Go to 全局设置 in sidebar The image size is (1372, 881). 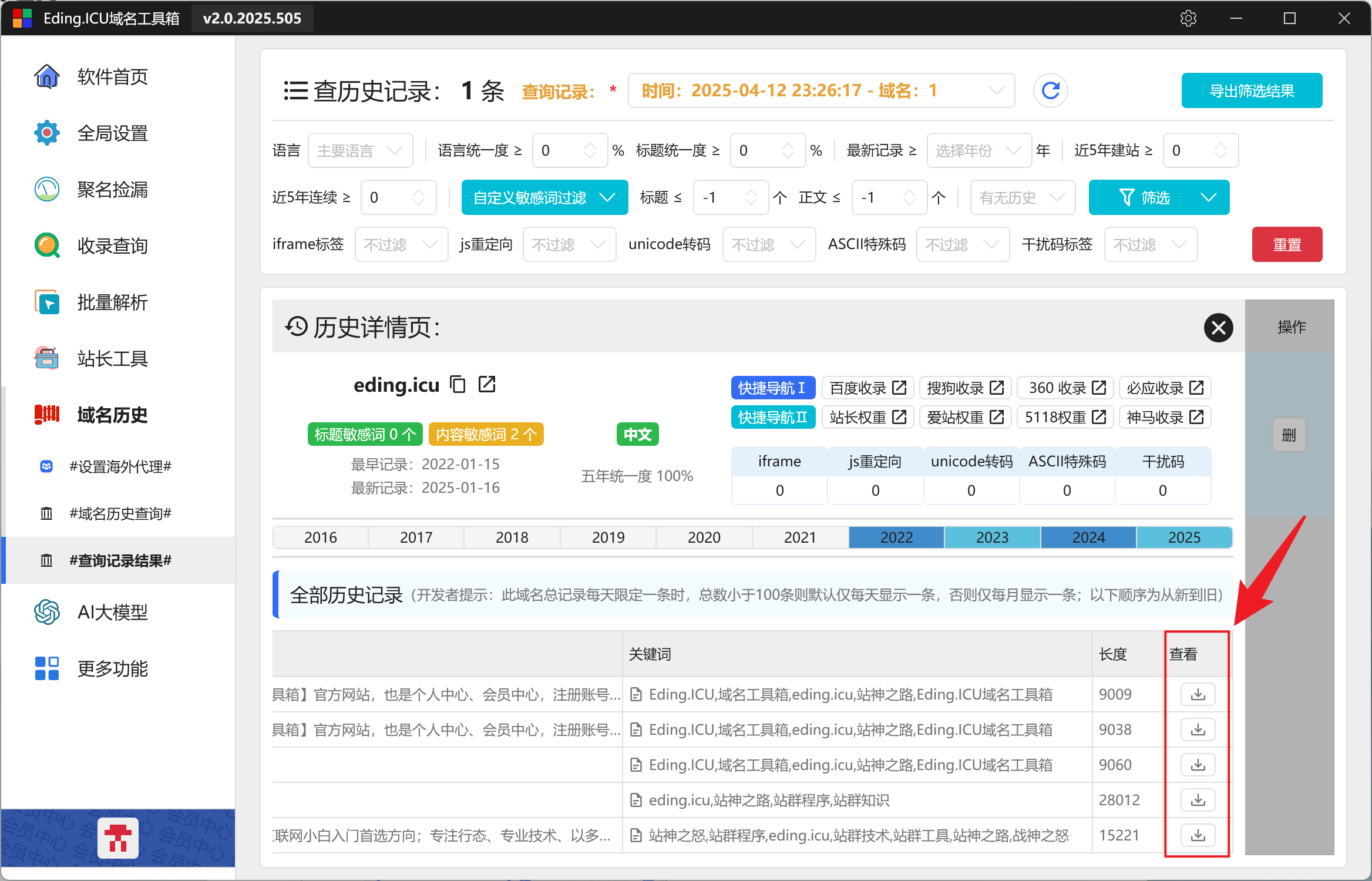pos(117,133)
